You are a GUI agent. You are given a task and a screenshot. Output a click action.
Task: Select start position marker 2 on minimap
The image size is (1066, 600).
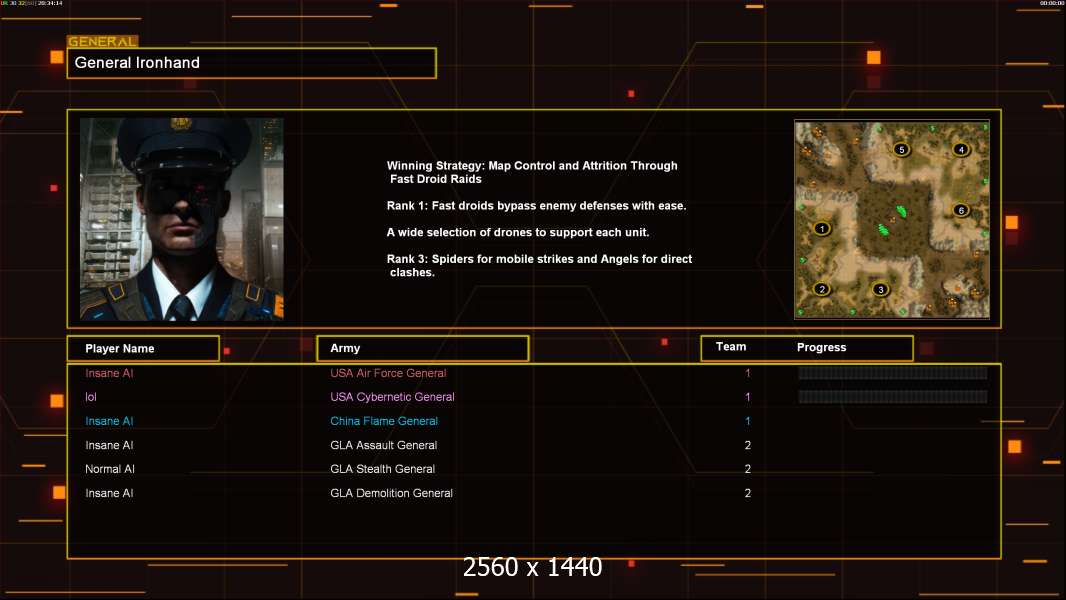[822, 289]
